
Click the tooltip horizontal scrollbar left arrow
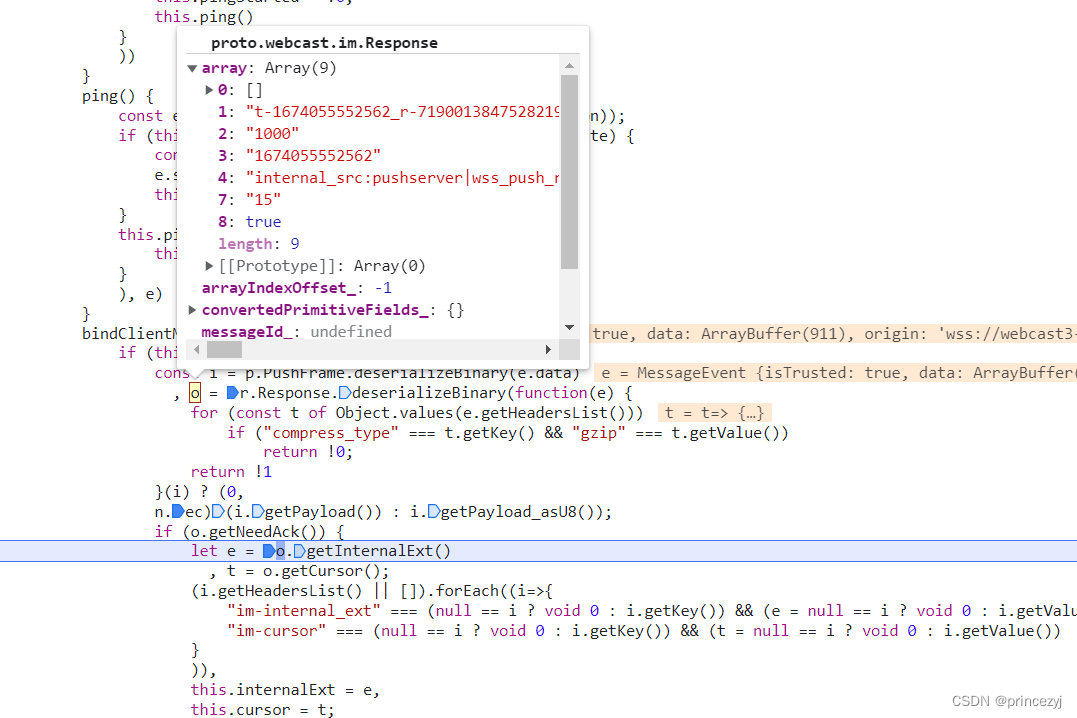197,349
